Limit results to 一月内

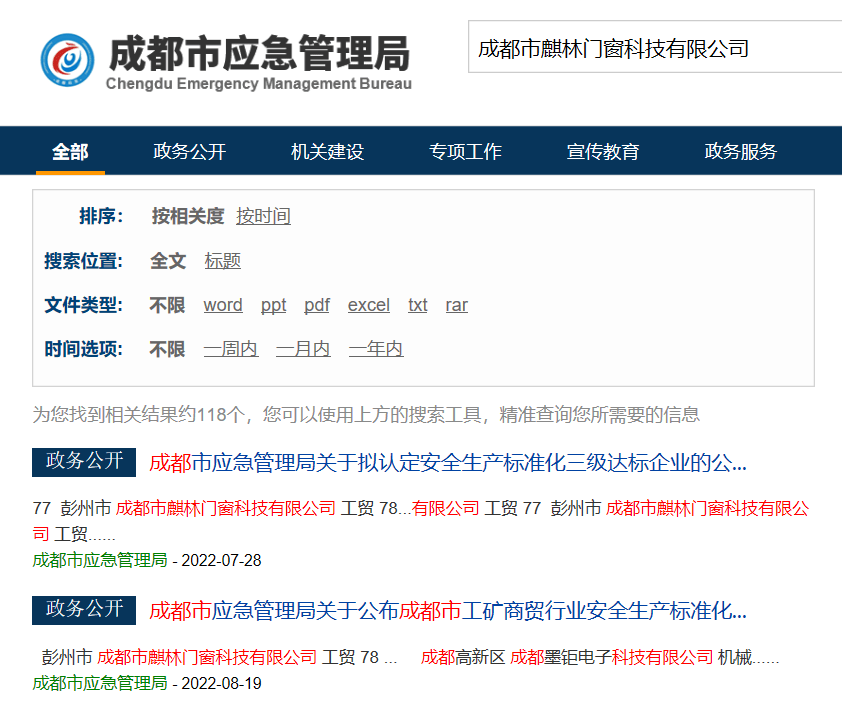pos(303,349)
